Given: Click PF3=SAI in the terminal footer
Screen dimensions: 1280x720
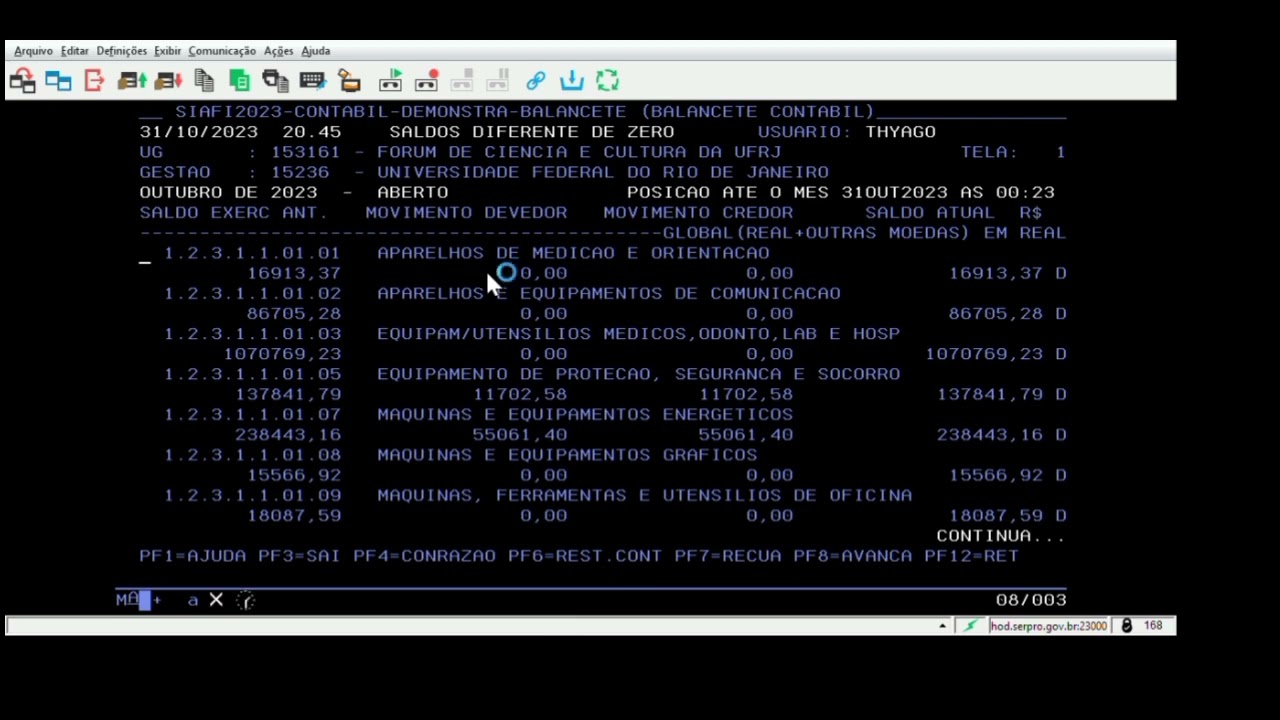Looking at the screenshot, I should pos(299,556).
